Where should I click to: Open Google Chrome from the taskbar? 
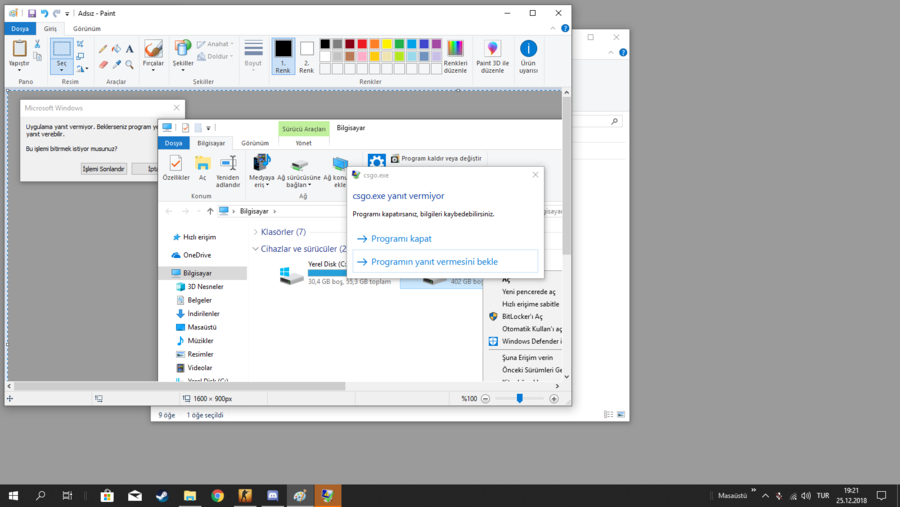point(217,496)
